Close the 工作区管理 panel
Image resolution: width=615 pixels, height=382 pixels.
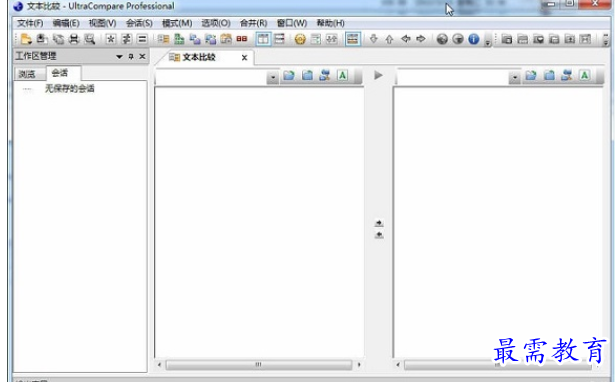pos(142,56)
